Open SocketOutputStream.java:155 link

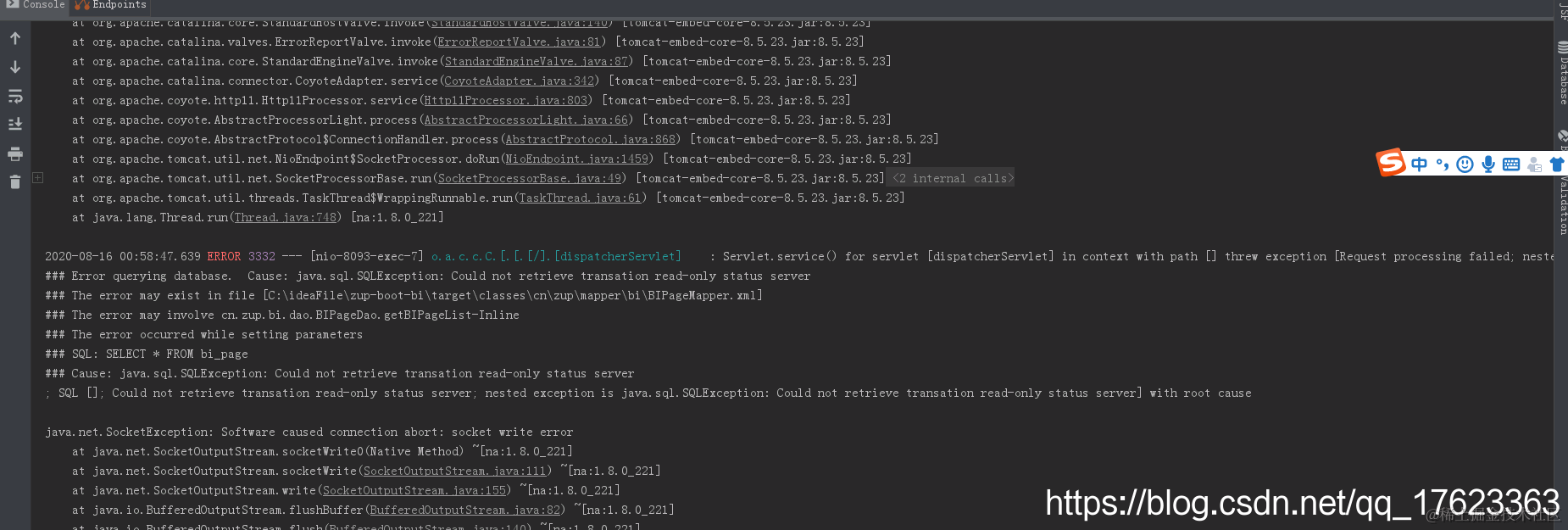[x=414, y=490]
